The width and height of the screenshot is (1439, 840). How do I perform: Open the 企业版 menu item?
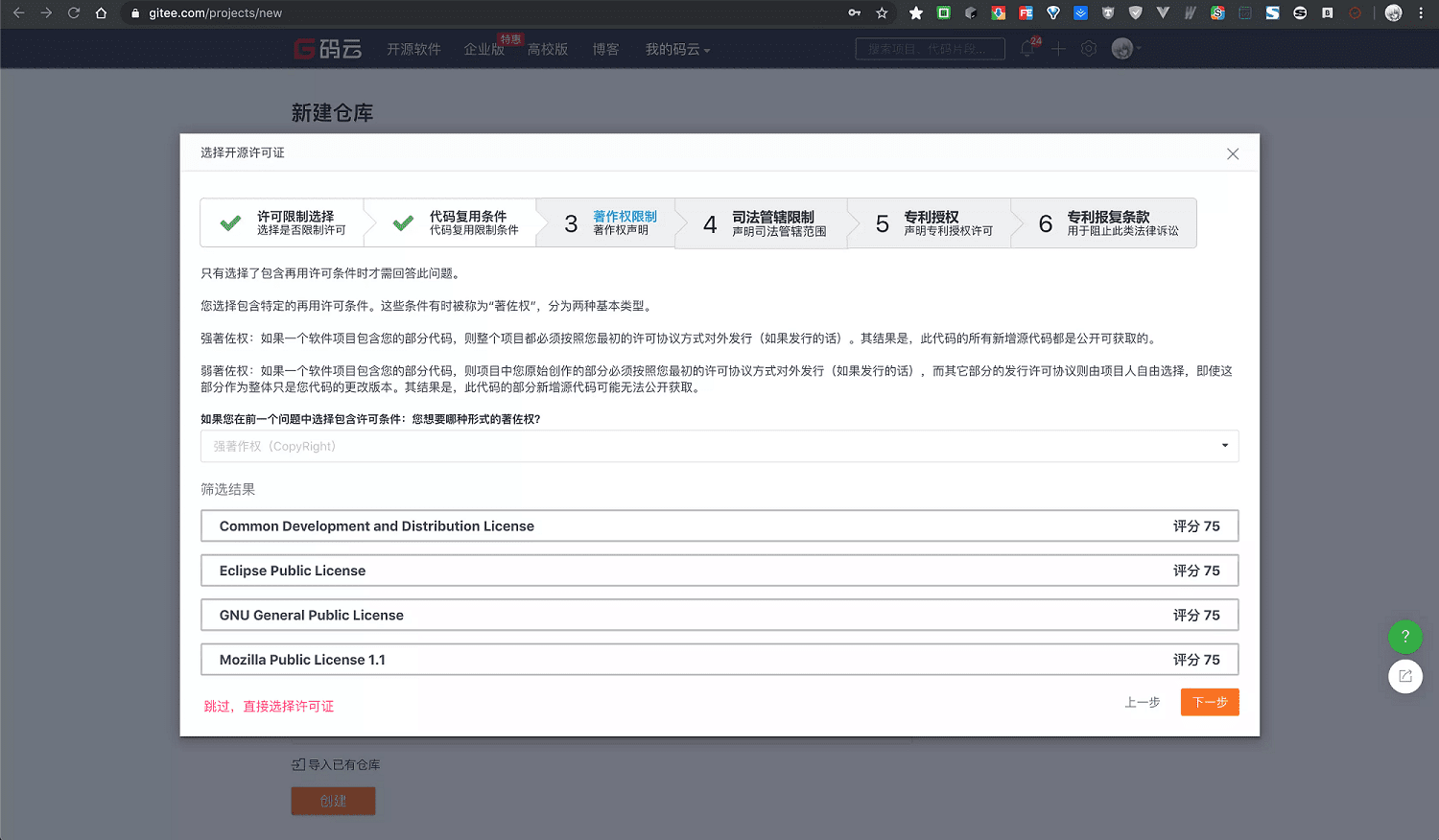pyautogui.click(x=484, y=48)
